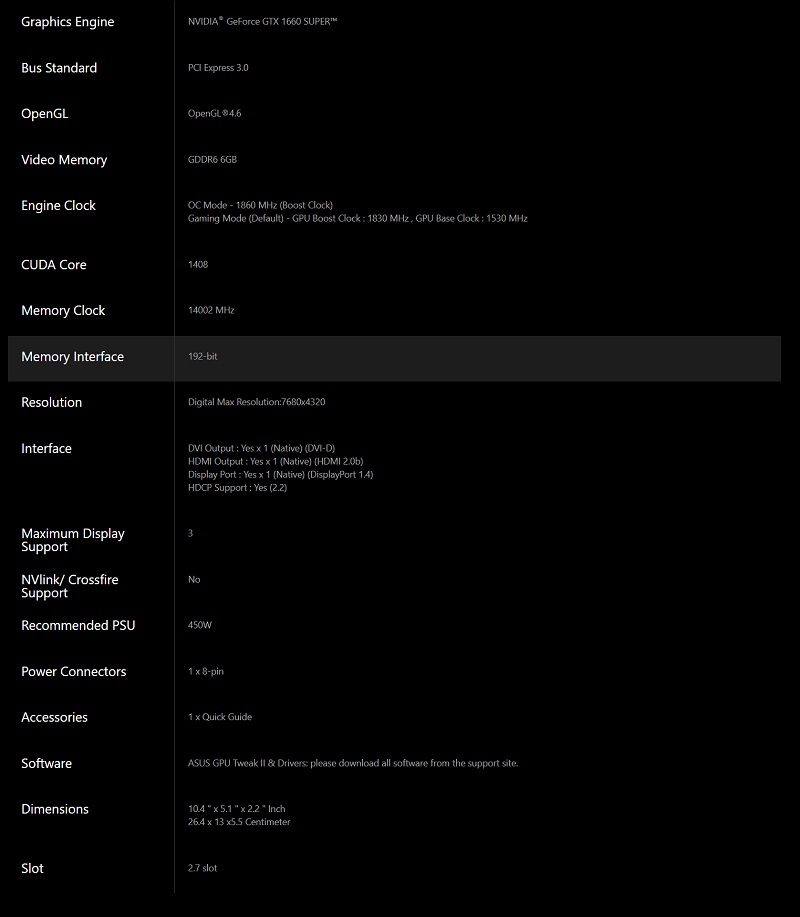Image resolution: width=800 pixels, height=917 pixels.
Task: Click the Power Connectors 1 x 8-pin value
Action: click(205, 672)
